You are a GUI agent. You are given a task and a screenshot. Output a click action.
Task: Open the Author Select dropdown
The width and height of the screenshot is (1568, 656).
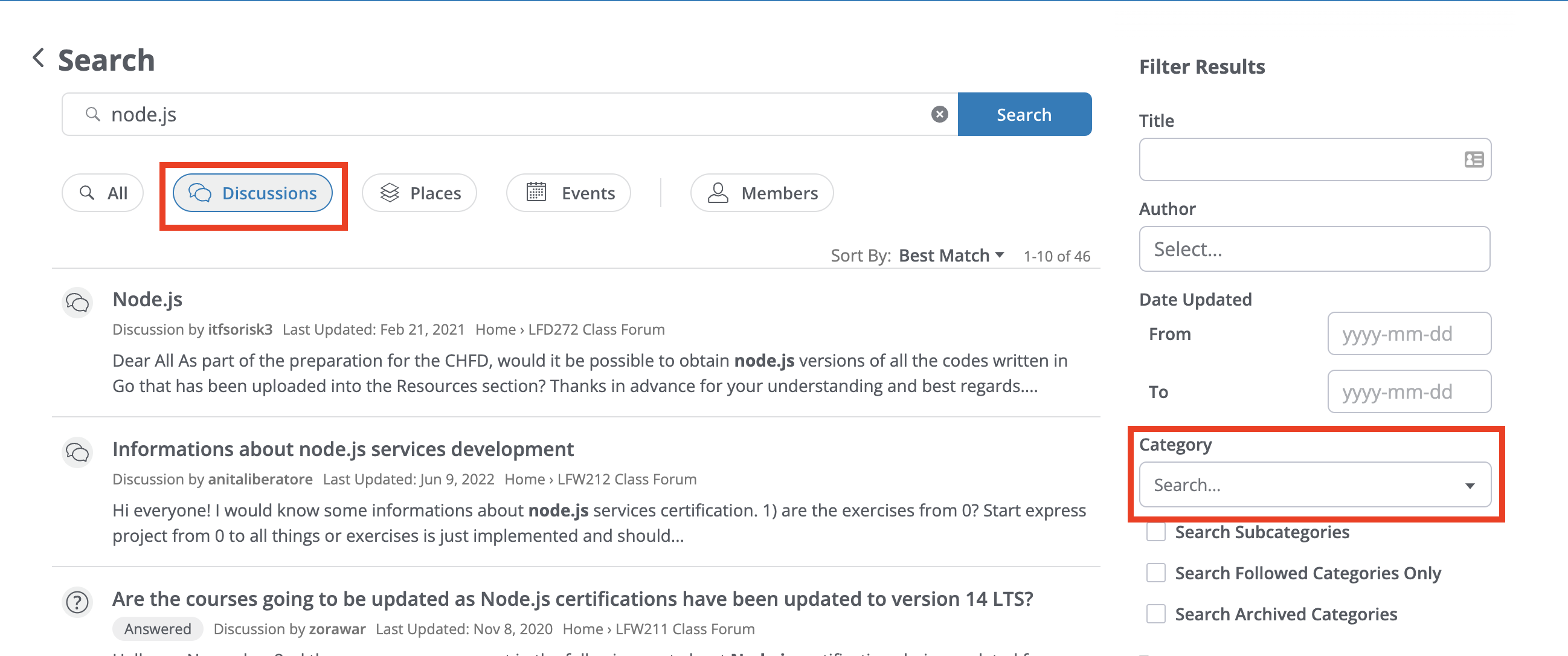[x=1315, y=249]
